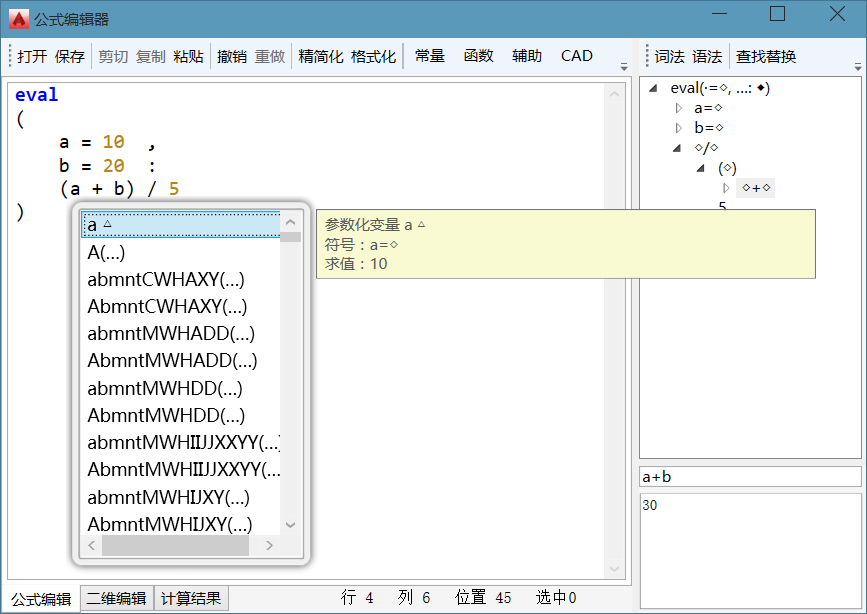This screenshot has height=614, width=867.
Task: Click the 查找替换 (Find Replace) button
Action: [766, 56]
